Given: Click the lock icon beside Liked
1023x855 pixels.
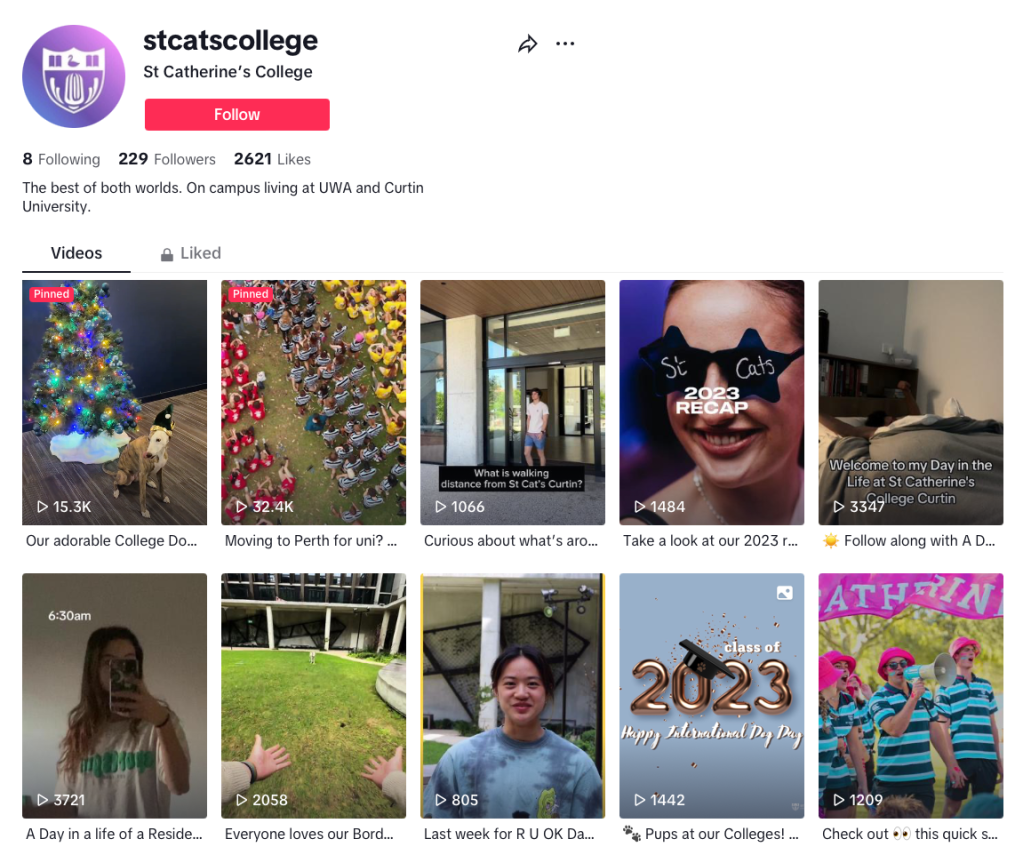Looking at the screenshot, I should click(167, 255).
